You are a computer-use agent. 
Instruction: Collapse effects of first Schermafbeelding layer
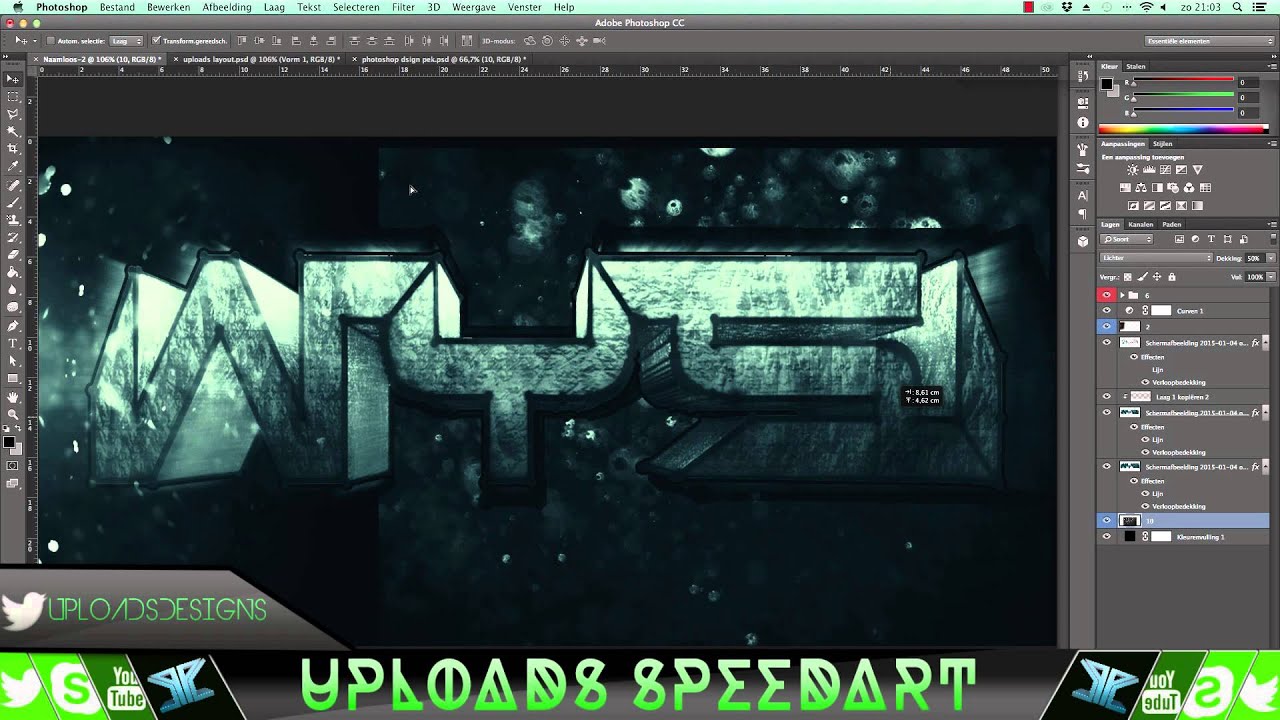[x=1266, y=343]
